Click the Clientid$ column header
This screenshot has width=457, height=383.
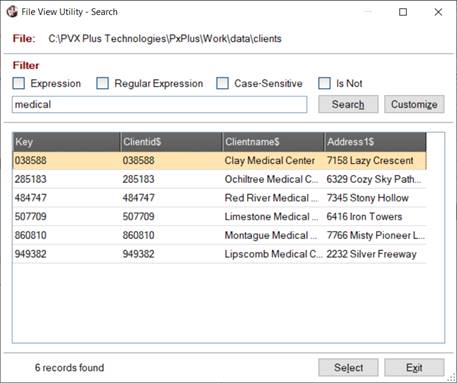(171, 142)
